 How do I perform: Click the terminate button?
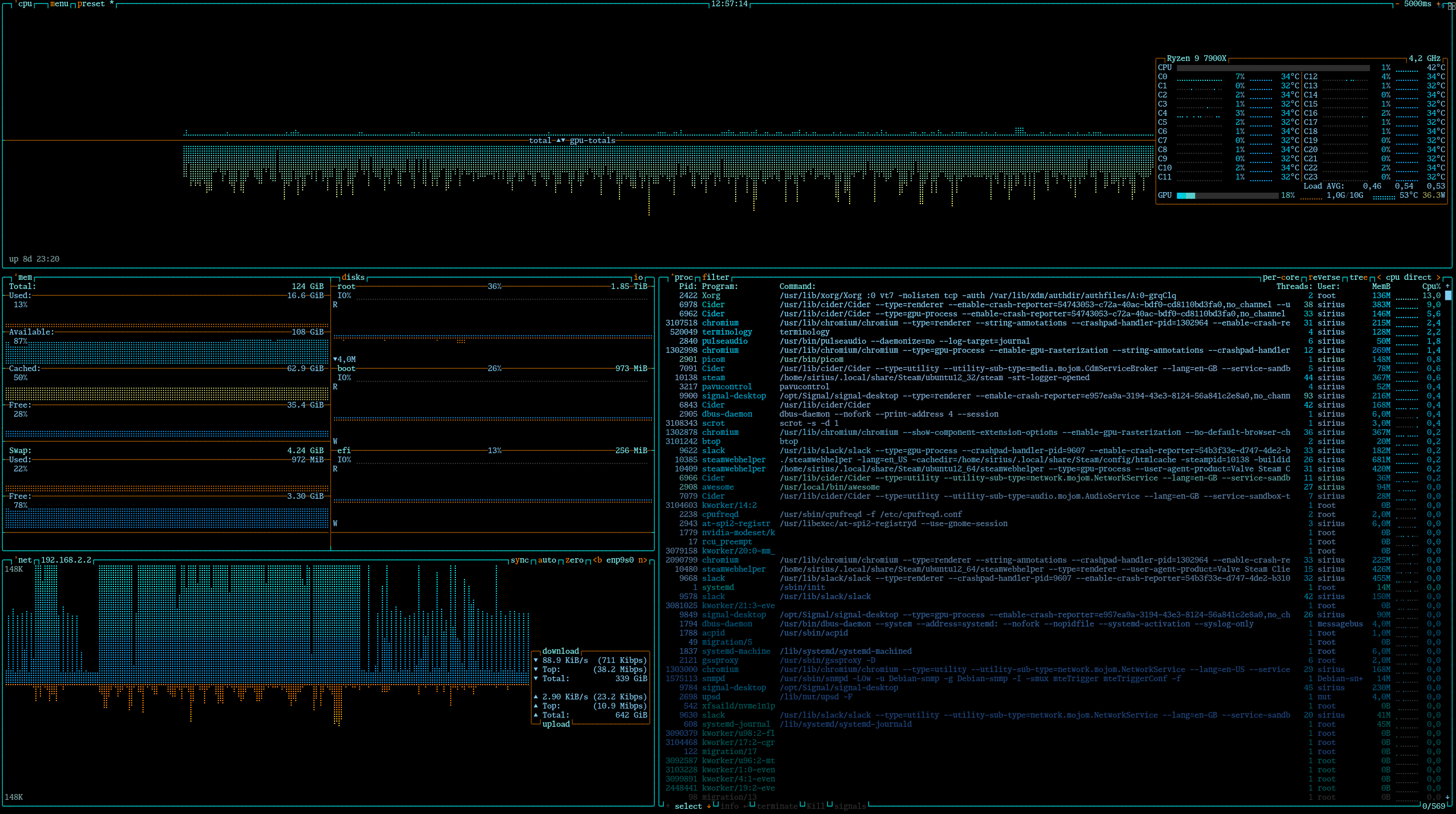tap(777, 806)
